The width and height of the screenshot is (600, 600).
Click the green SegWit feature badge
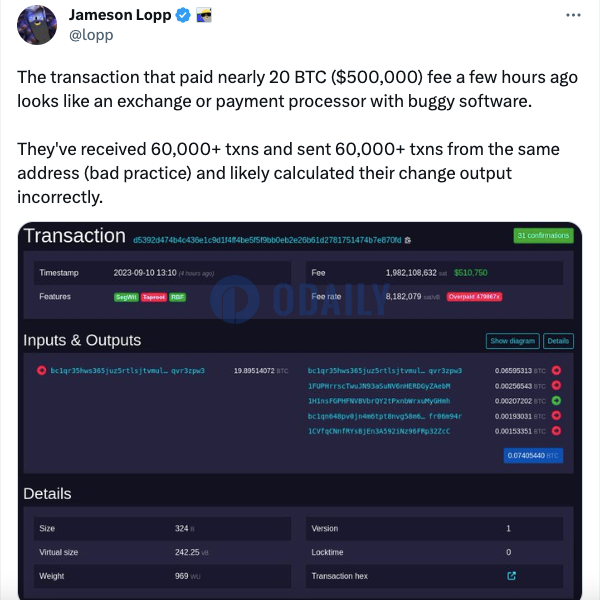126,297
